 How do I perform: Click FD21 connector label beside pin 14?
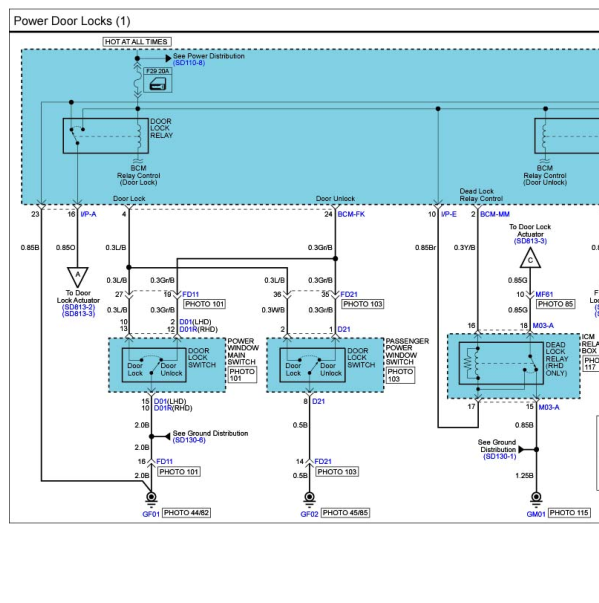point(323,461)
